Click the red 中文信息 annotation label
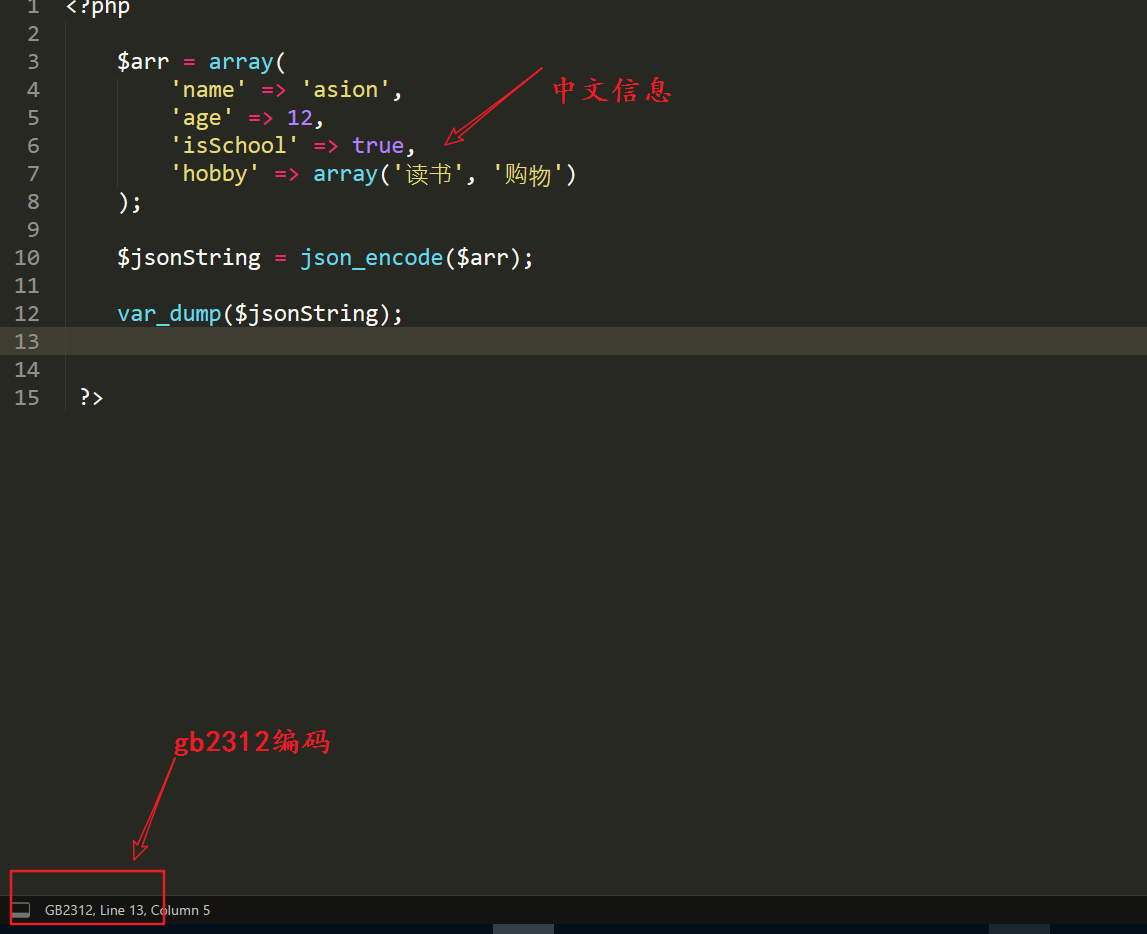The image size is (1147, 934). (x=612, y=90)
